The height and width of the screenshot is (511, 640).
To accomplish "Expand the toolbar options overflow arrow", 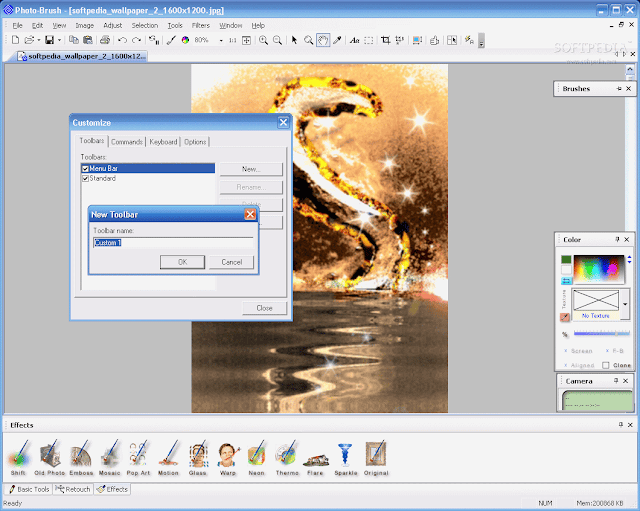I will tap(482, 41).
